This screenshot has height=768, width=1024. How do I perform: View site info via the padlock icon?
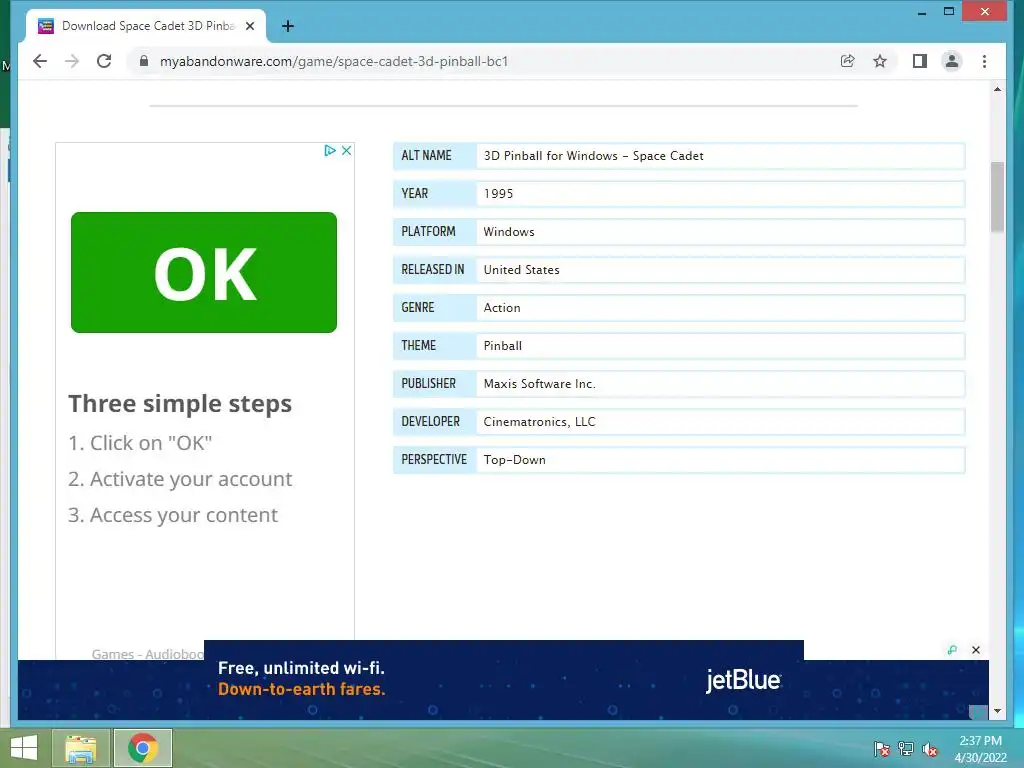pos(144,61)
